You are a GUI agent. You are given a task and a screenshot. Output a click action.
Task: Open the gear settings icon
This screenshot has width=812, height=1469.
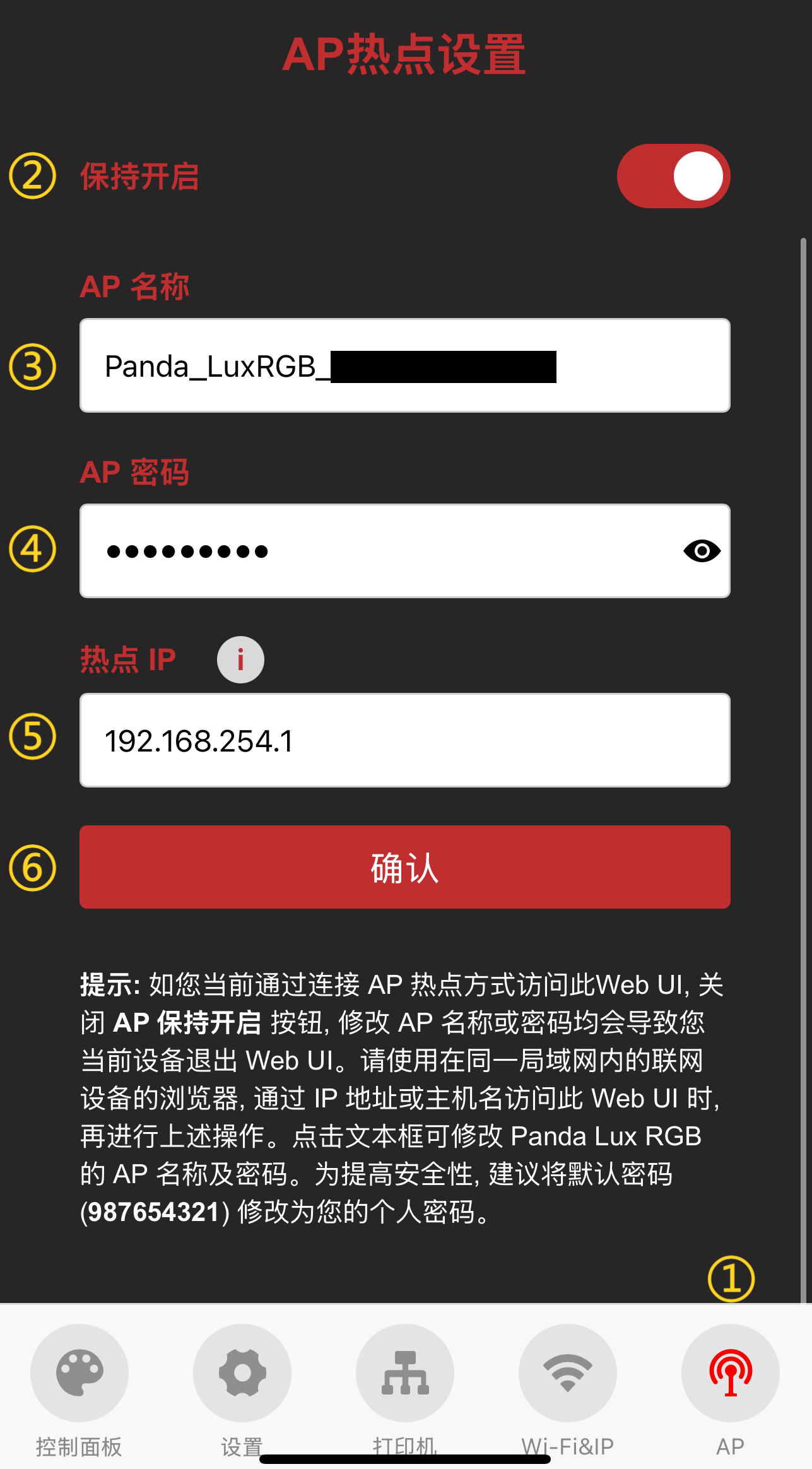click(x=242, y=1372)
